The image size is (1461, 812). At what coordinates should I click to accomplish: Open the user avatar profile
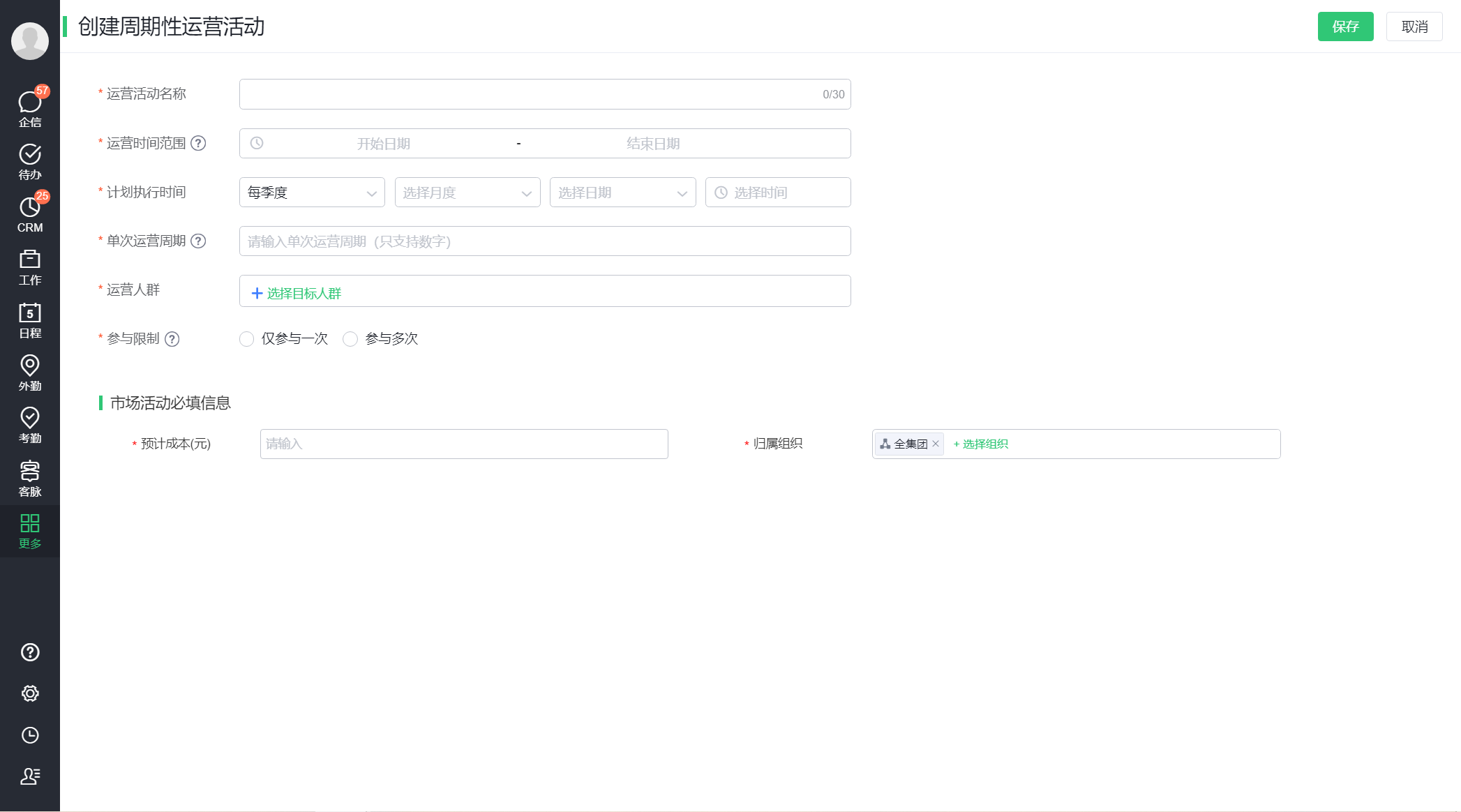point(30,41)
